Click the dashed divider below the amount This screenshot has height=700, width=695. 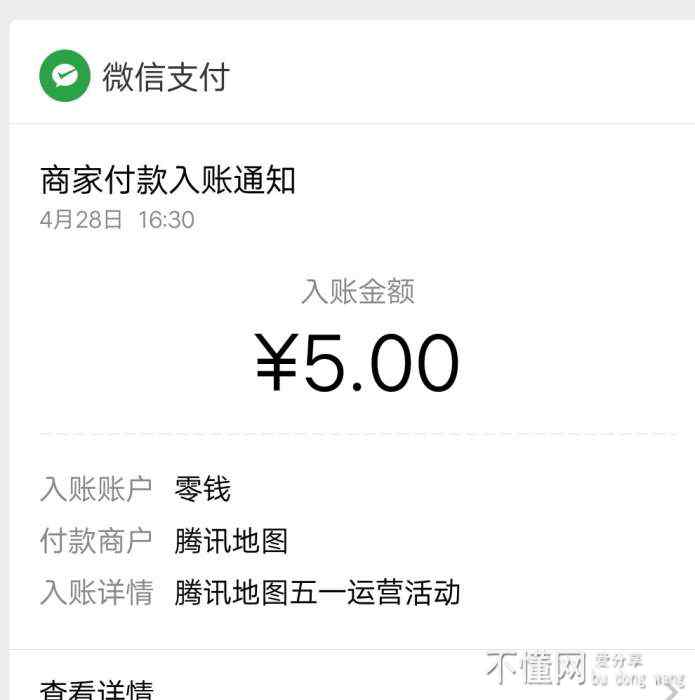pyautogui.click(x=358, y=435)
